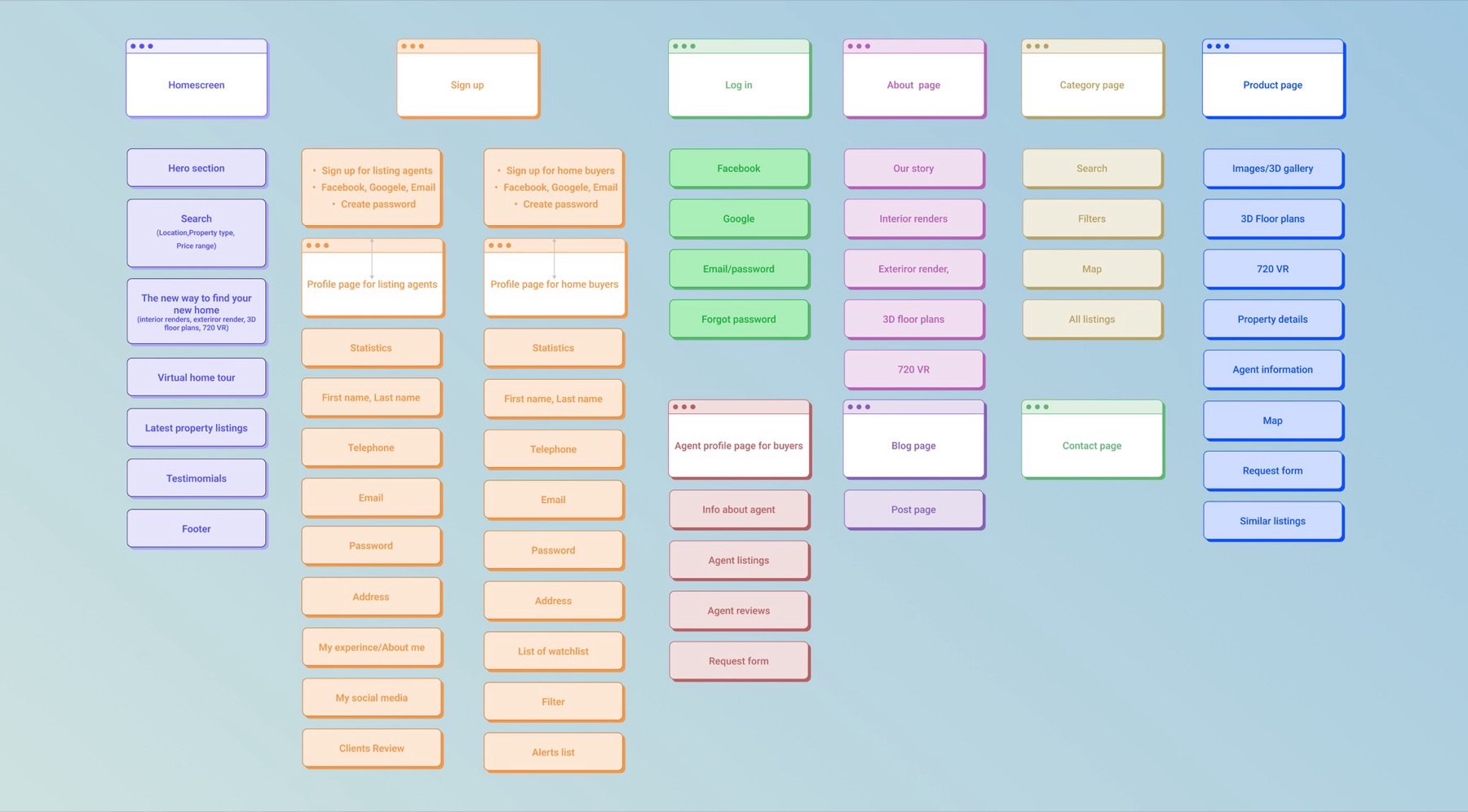Select the Log in page card
This screenshot has width=1468, height=812.
point(739,78)
